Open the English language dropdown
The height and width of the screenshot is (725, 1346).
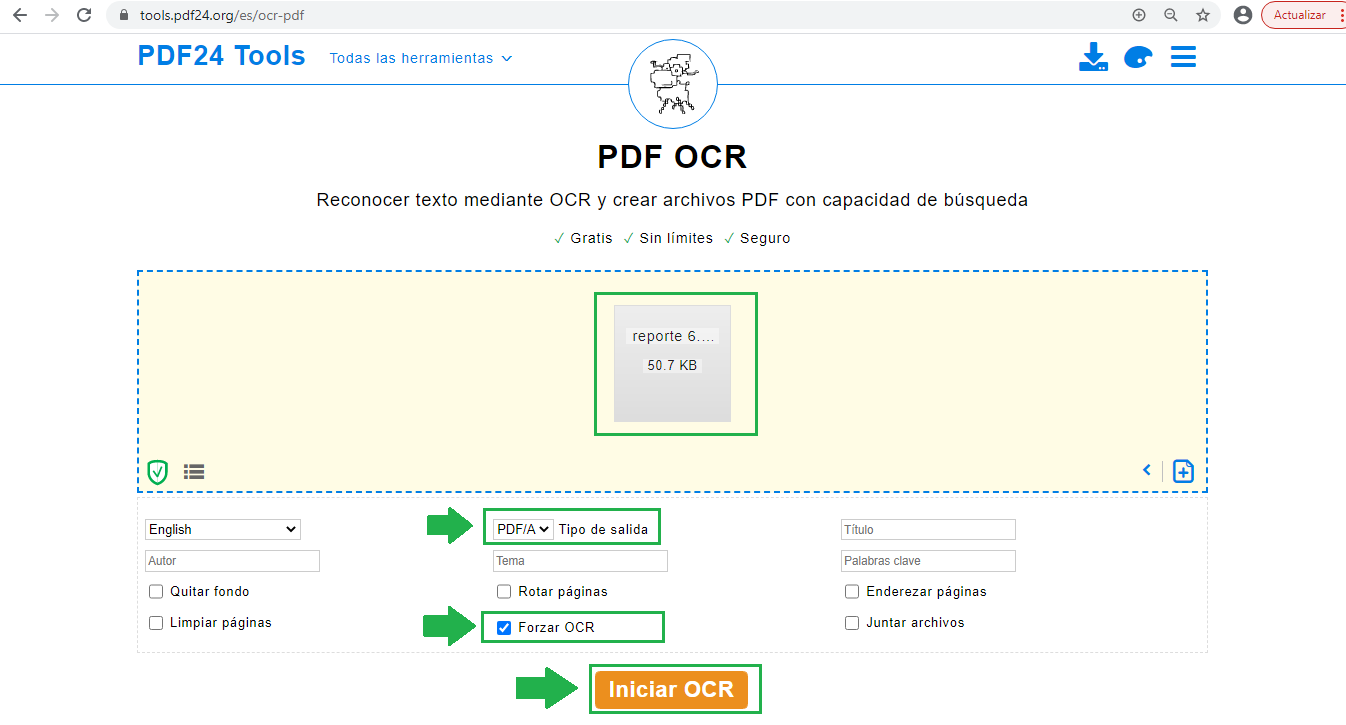pyautogui.click(x=222, y=529)
